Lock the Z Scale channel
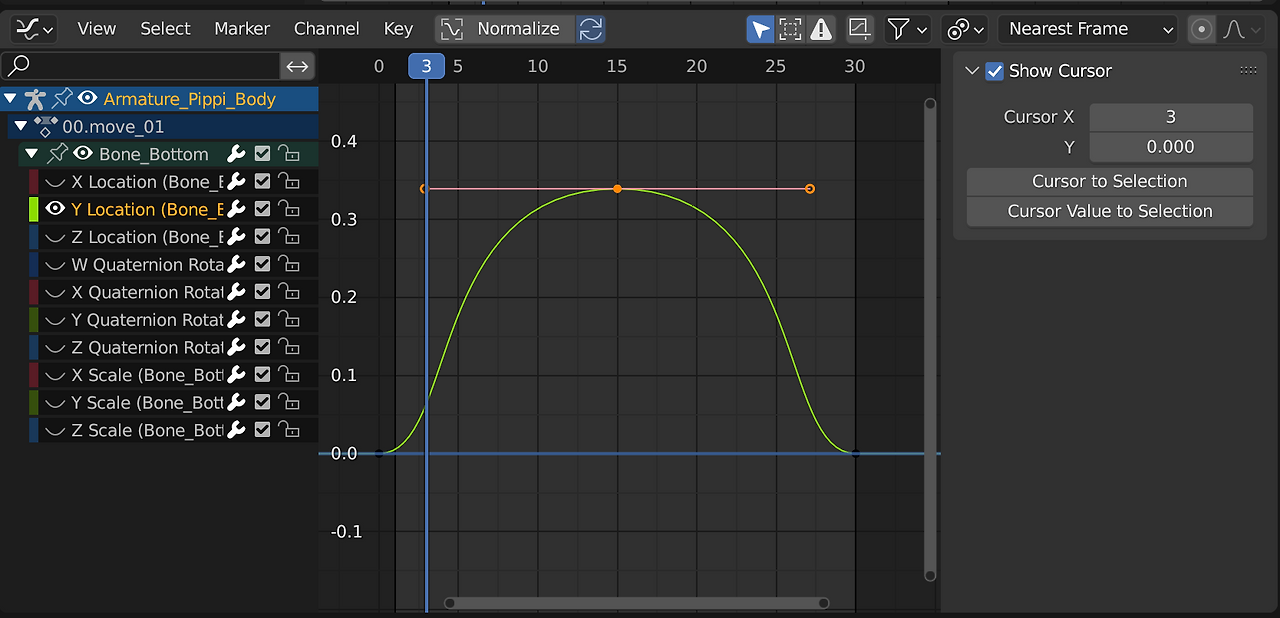Viewport: 1280px width, 618px height. [x=289, y=430]
